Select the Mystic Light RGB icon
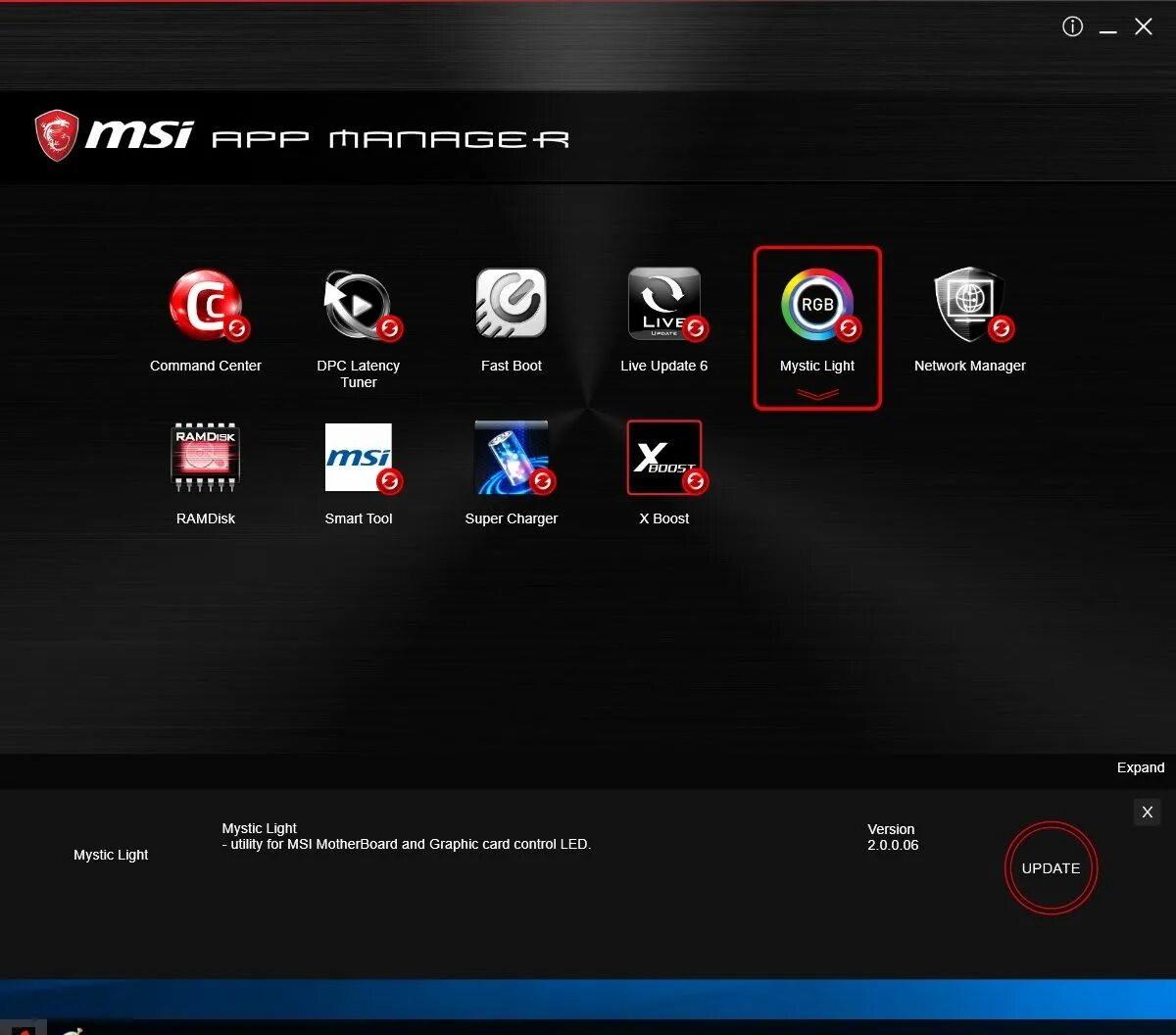The width and height of the screenshot is (1176, 1035). pyautogui.click(x=819, y=306)
